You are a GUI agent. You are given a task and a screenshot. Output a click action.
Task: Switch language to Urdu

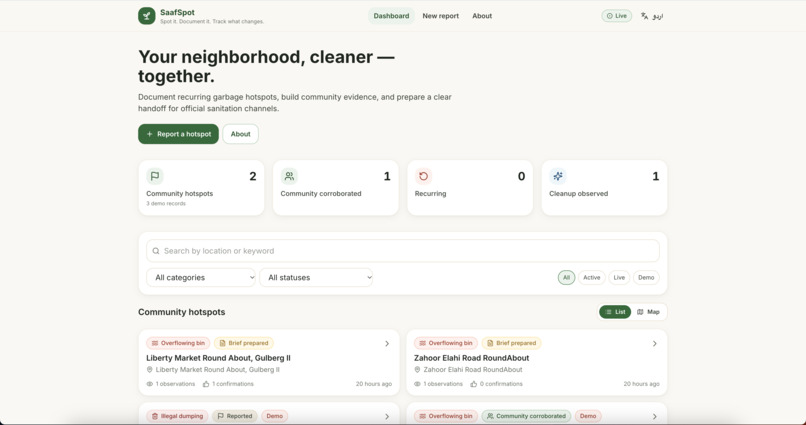click(652, 16)
